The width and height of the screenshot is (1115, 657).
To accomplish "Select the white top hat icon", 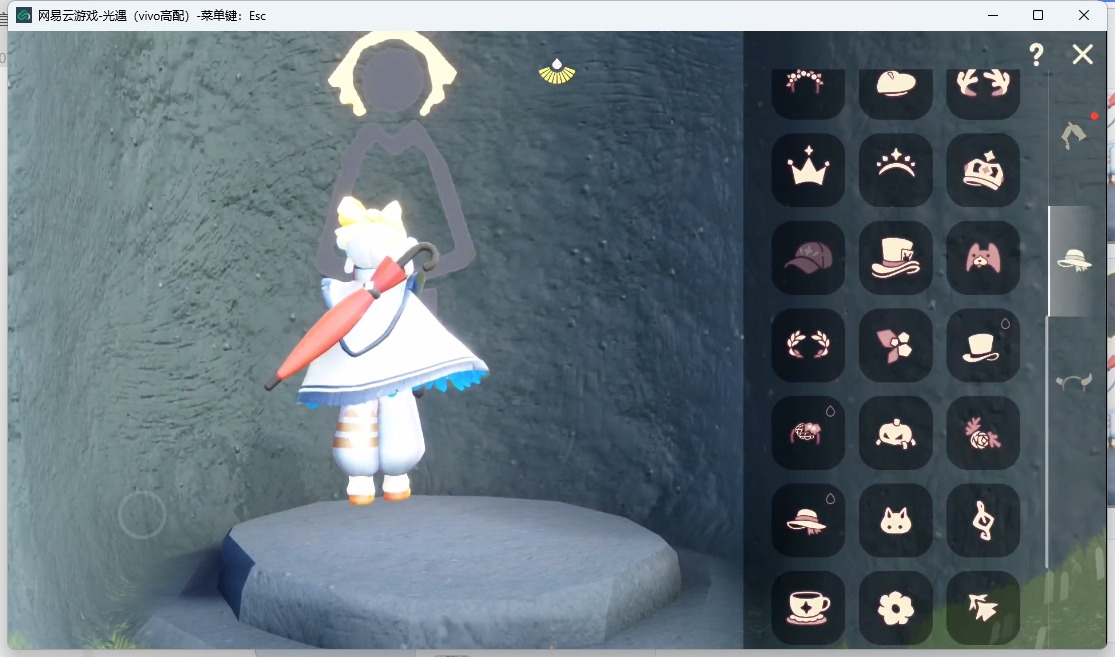I will [983, 345].
